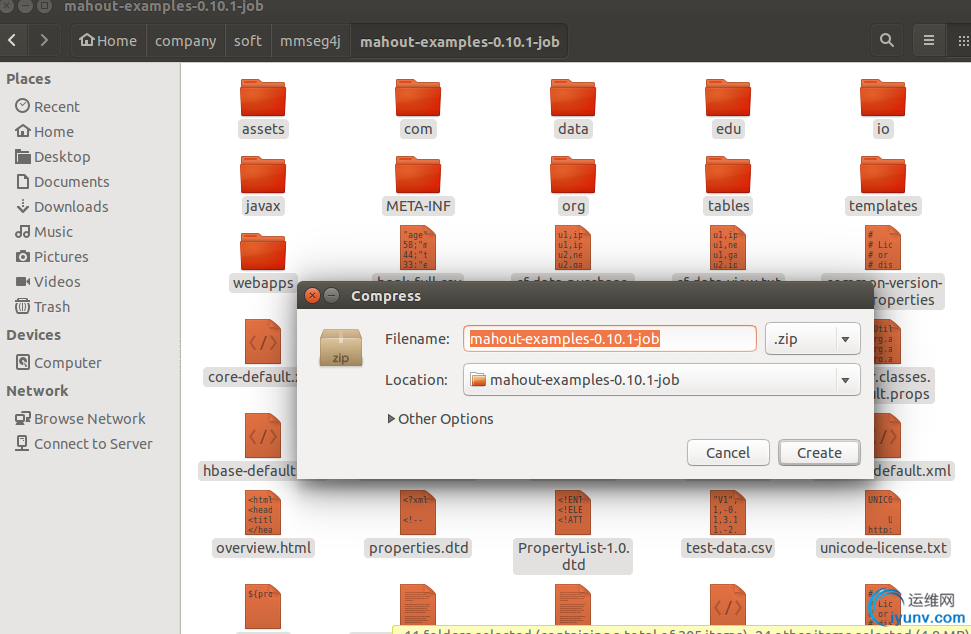Select the properties.dtd file icon
Image resolution: width=971 pixels, height=634 pixels.
click(x=418, y=513)
